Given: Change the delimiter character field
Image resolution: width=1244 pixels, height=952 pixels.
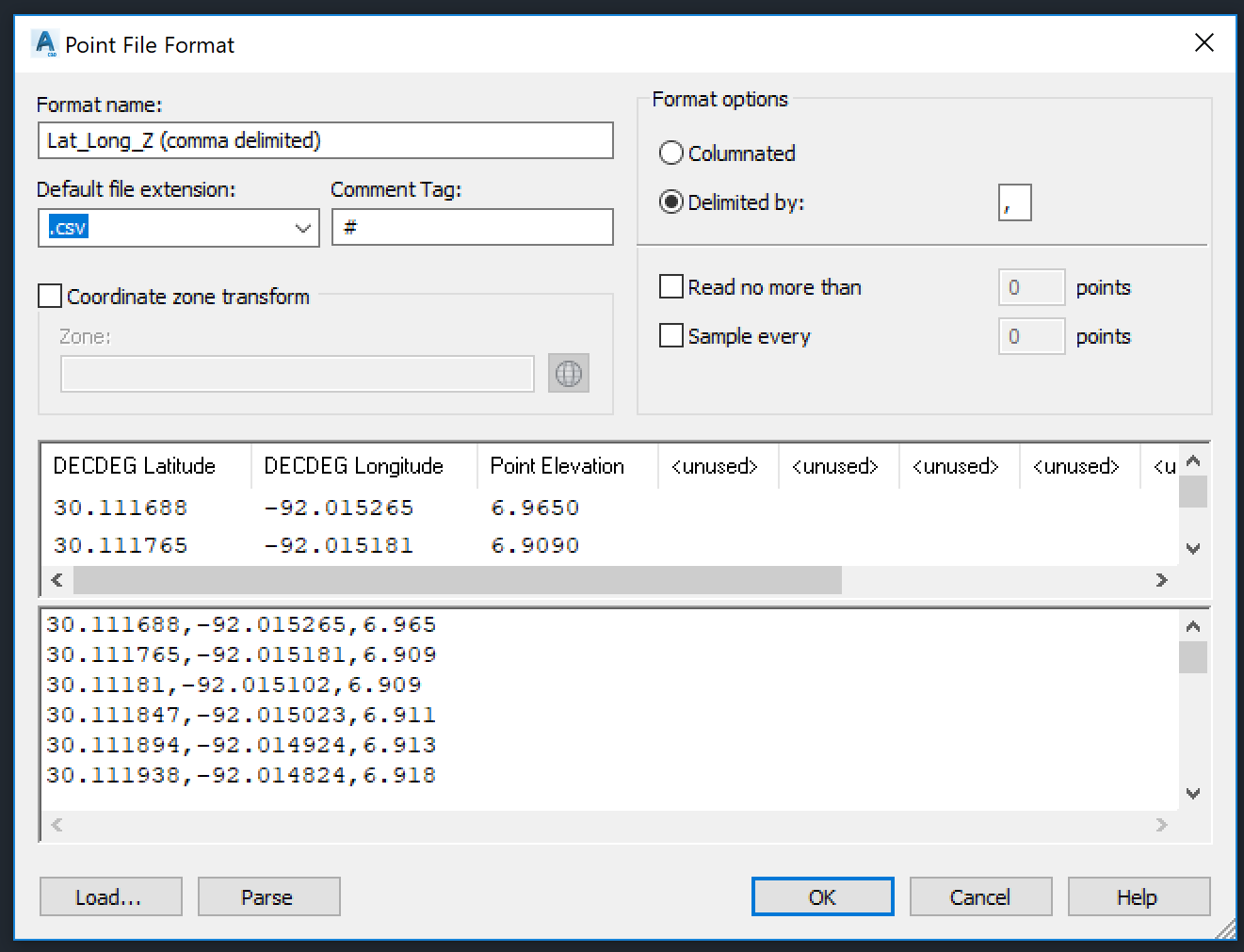Looking at the screenshot, I should click(x=1014, y=202).
